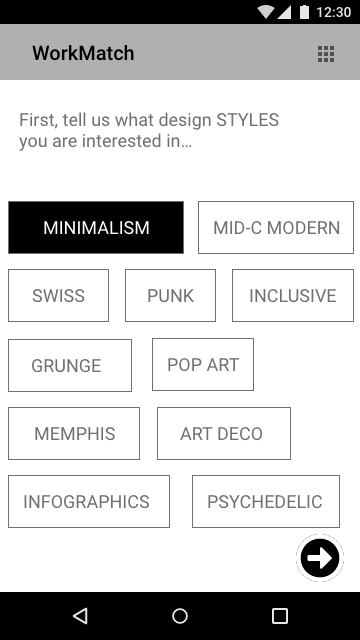Image resolution: width=360 pixels, height=640 pixels.
Task: Tap the Android back navigation icon
Action: (80, 616)
